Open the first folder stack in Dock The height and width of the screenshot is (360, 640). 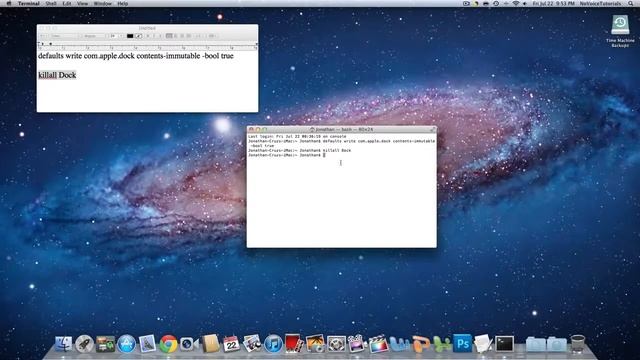pyautogui.click(x=536, y=344)
